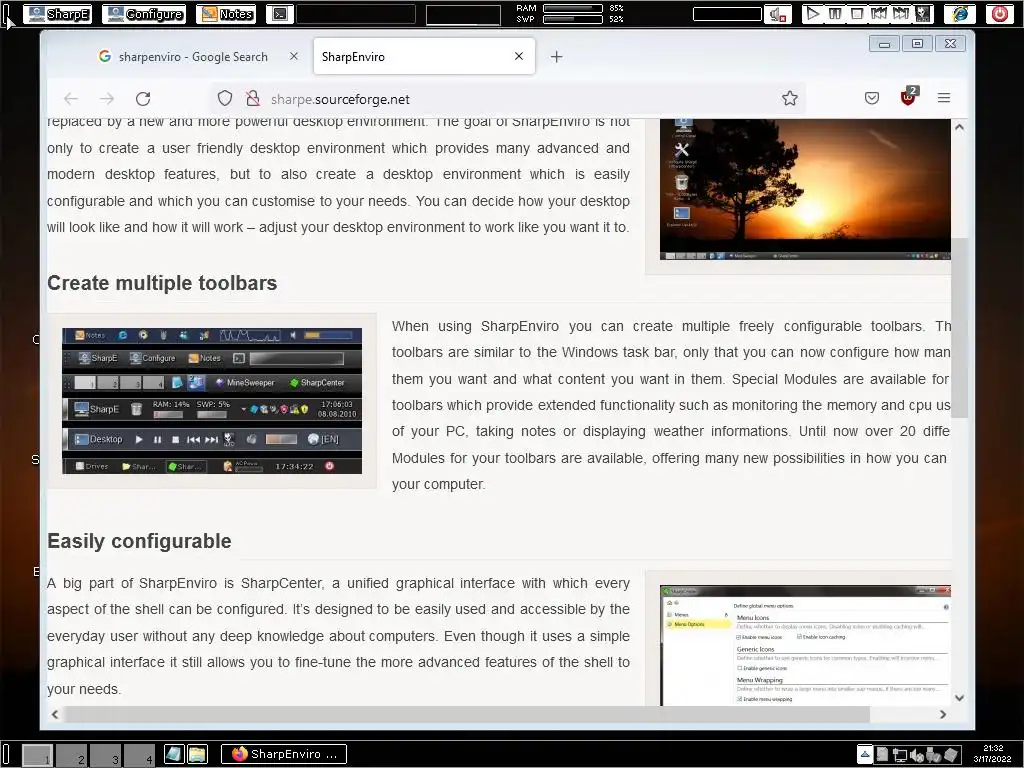Click the horizontal scrollbar thumb

(x=467, y=714)
